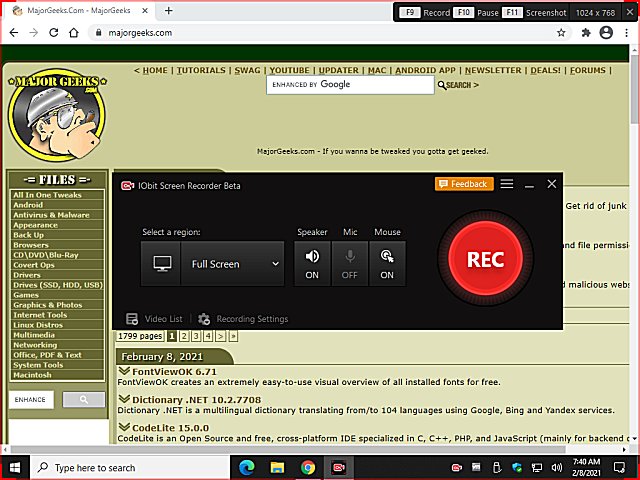The height and width of the screenshot is (480, 640).
Task: Click F10 Pause in capture bar
Action: (x=477, y=13)
